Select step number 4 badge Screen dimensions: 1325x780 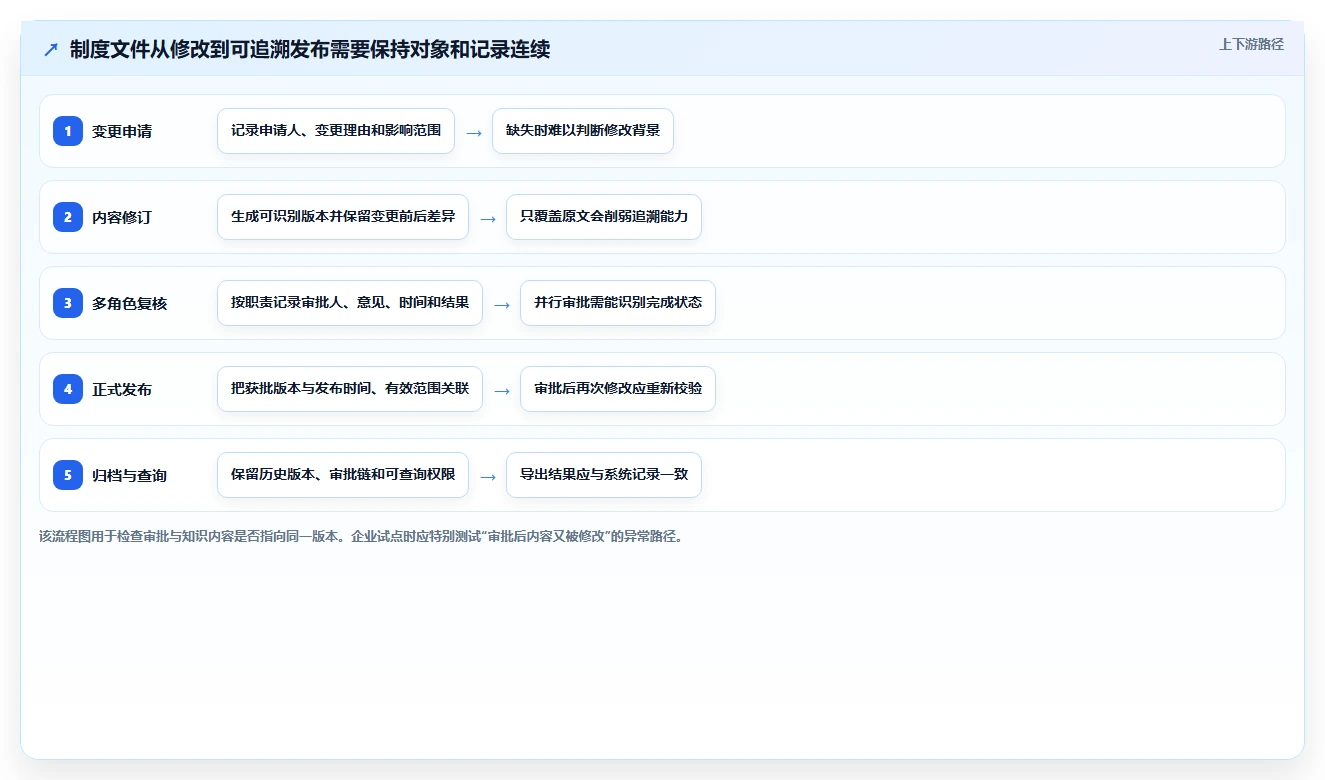pyautogui.click(x=68, y=389)
